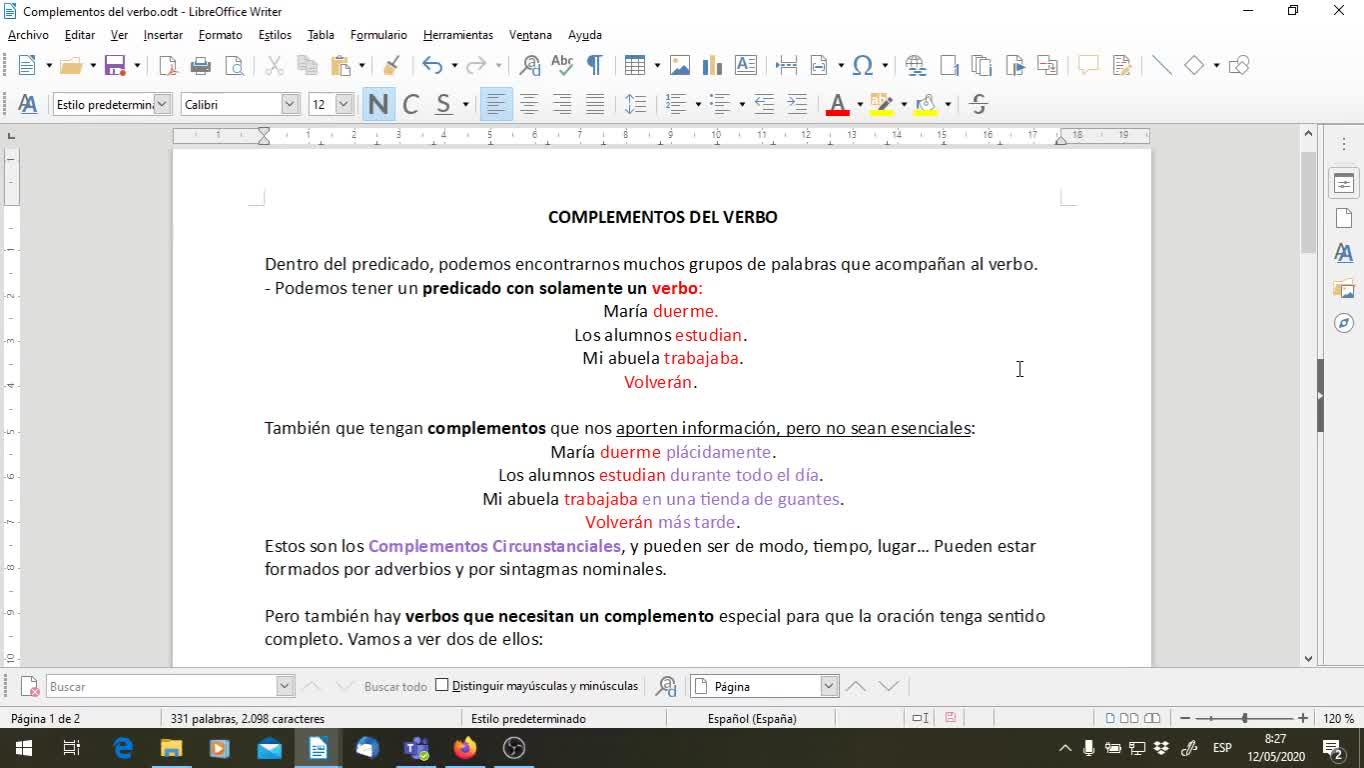Insert a special character (Omega icon)
1364x768 pixels.
click(x=863, y=66)
